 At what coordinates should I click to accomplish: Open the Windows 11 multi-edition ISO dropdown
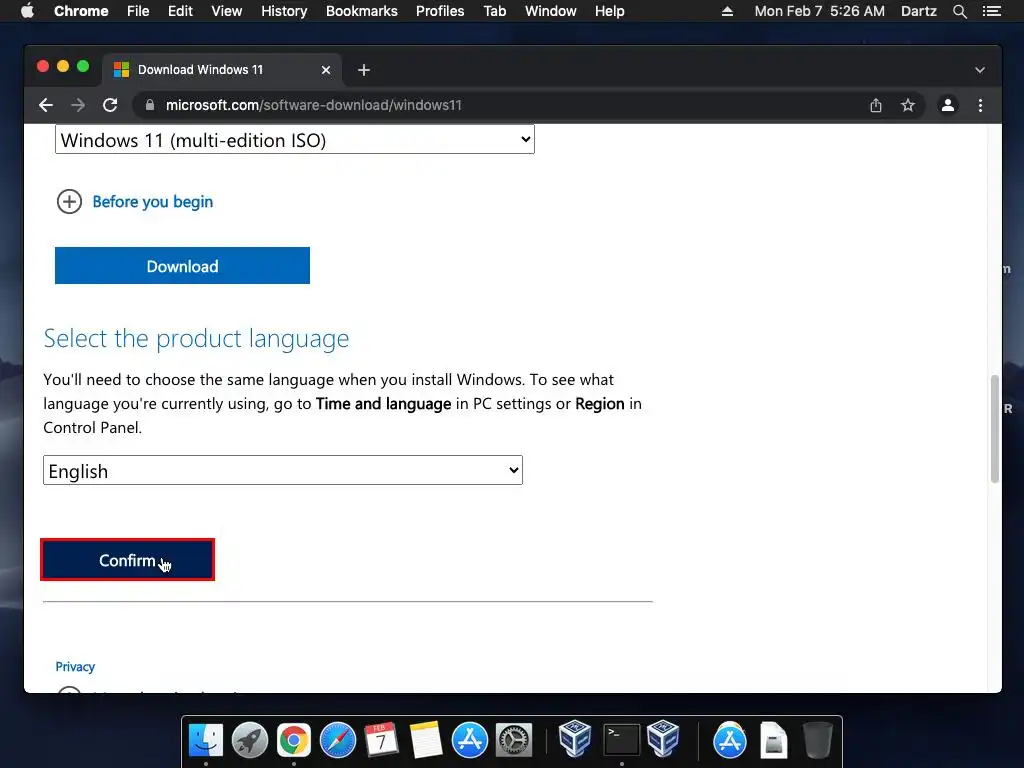(x=295, y=140)
